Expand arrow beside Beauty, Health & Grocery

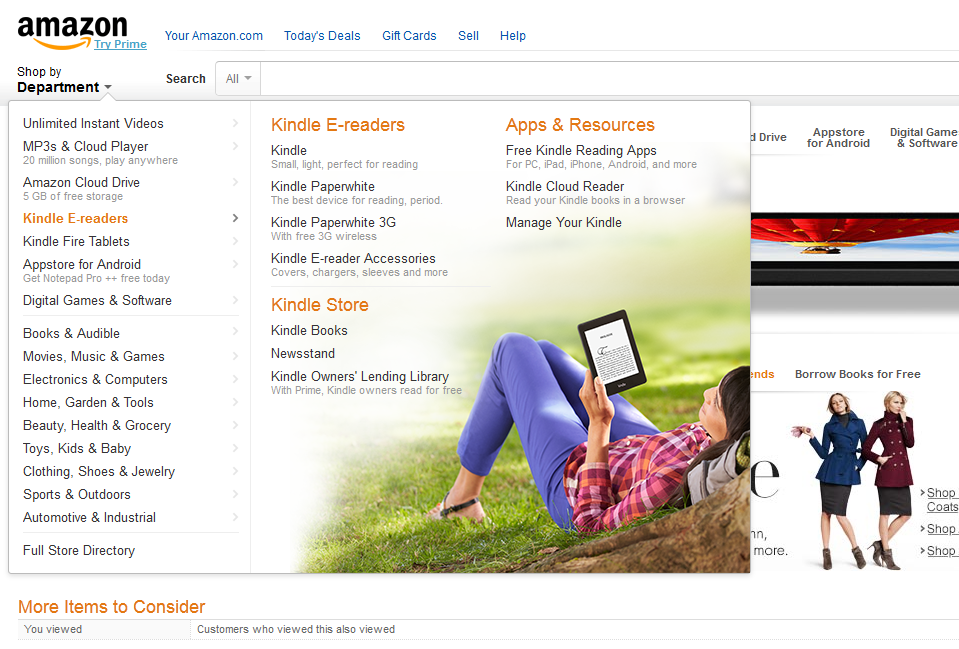click(235, 425)
